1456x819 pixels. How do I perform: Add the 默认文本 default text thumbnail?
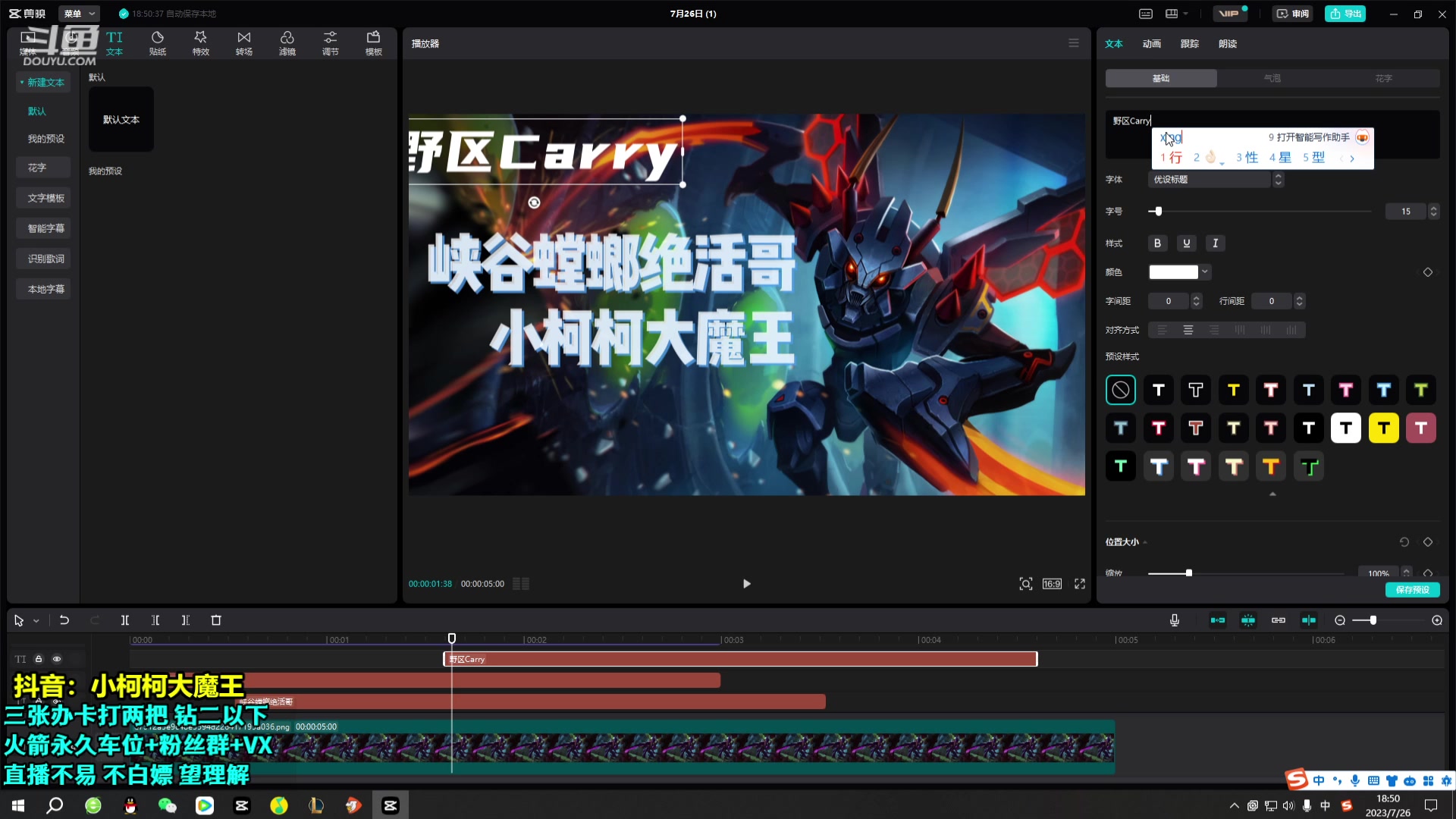[121, 119]
